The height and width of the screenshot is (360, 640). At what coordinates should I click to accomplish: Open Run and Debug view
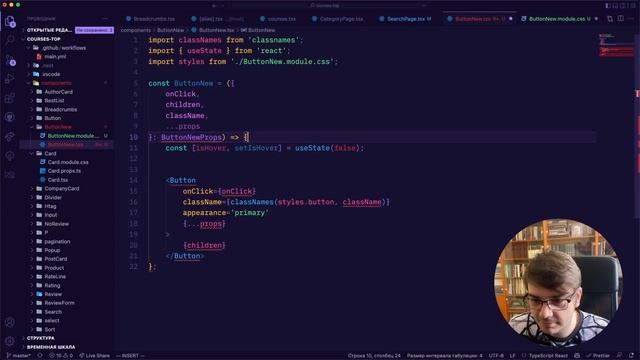pos(10,78)
